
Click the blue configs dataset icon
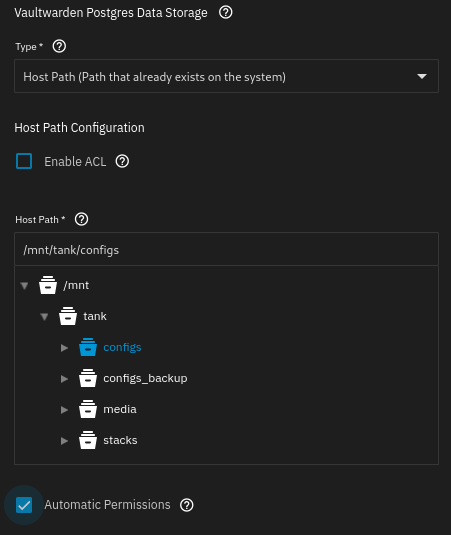coord(88,347)
